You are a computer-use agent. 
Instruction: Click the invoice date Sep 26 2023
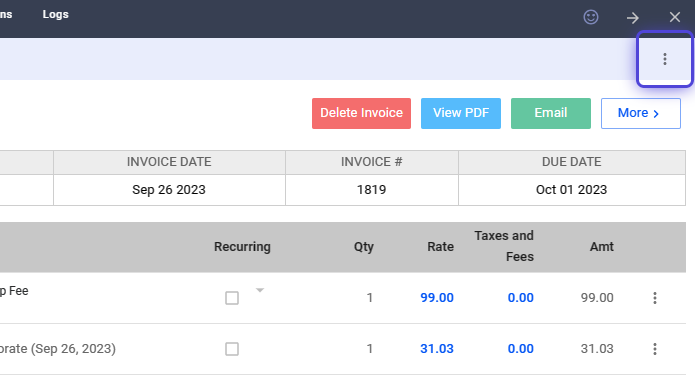(x=169, y=190)
